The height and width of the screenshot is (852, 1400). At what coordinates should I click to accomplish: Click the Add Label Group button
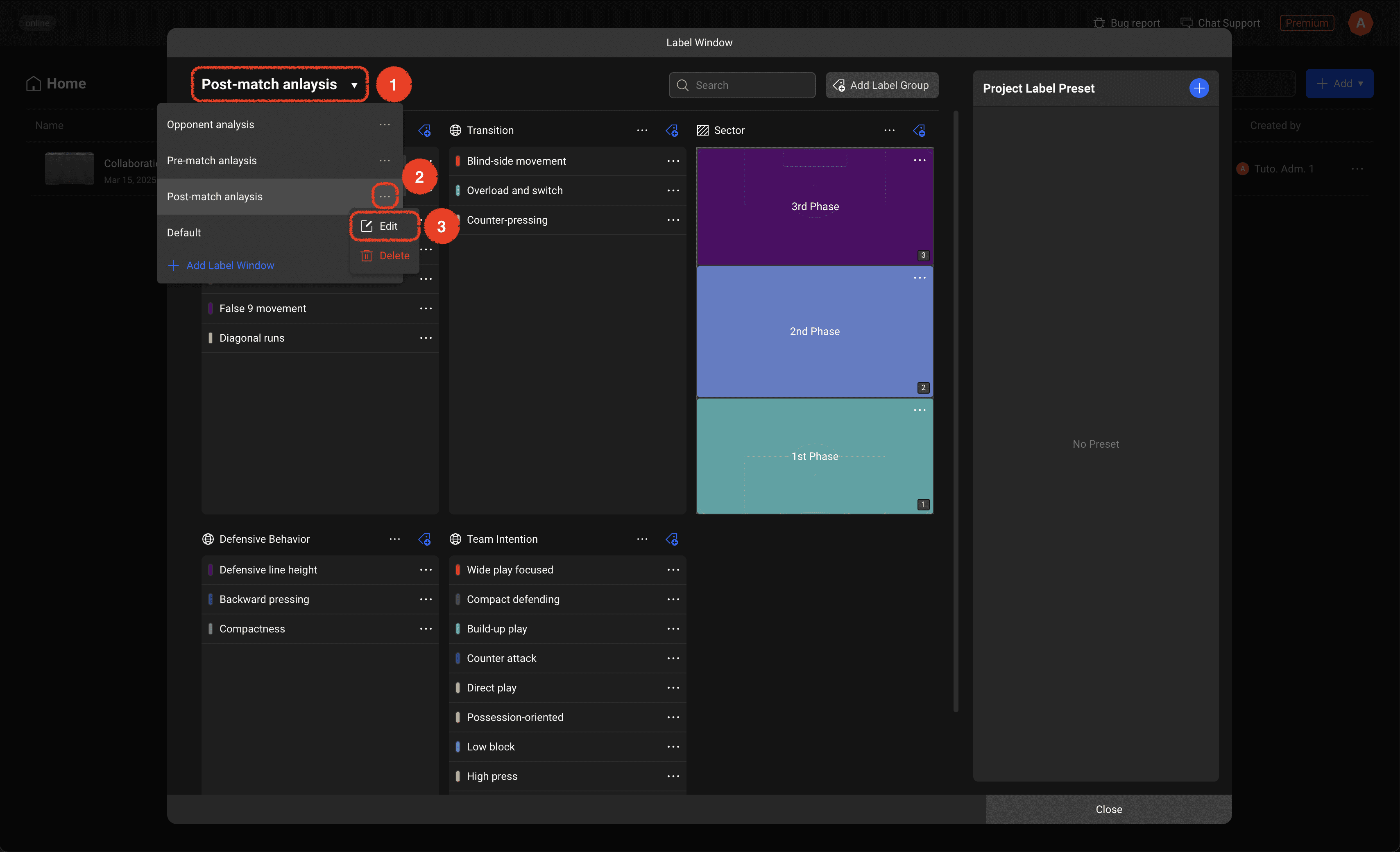coord(881,85)
